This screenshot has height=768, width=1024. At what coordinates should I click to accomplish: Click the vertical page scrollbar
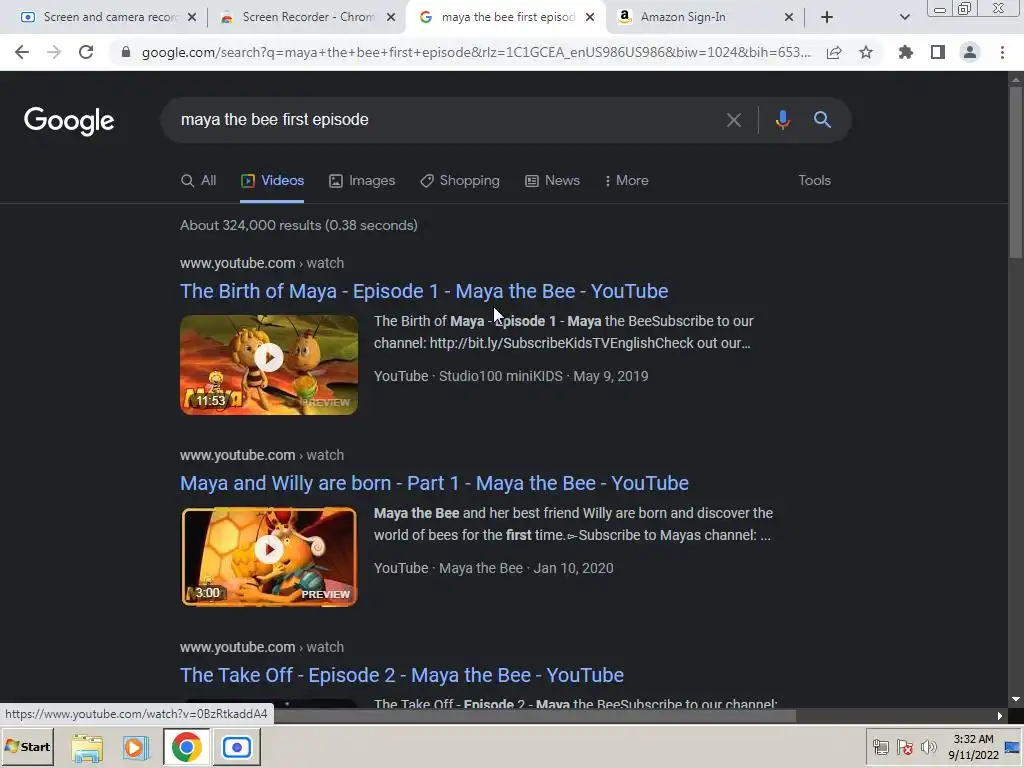[x=1016, y=173]
